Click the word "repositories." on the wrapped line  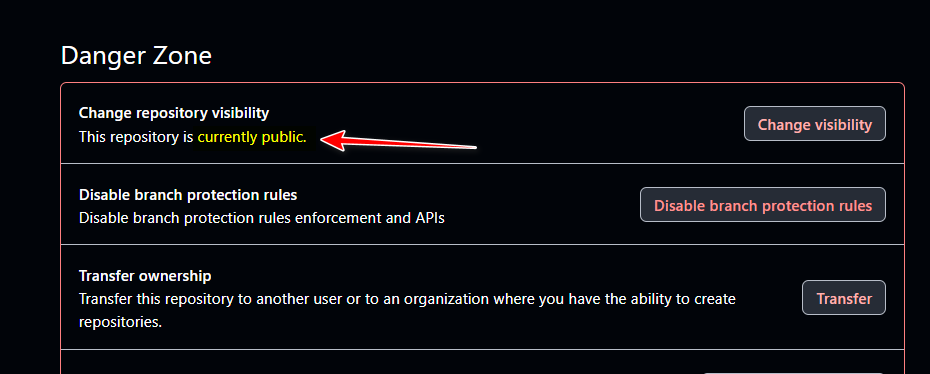[120, 323]
